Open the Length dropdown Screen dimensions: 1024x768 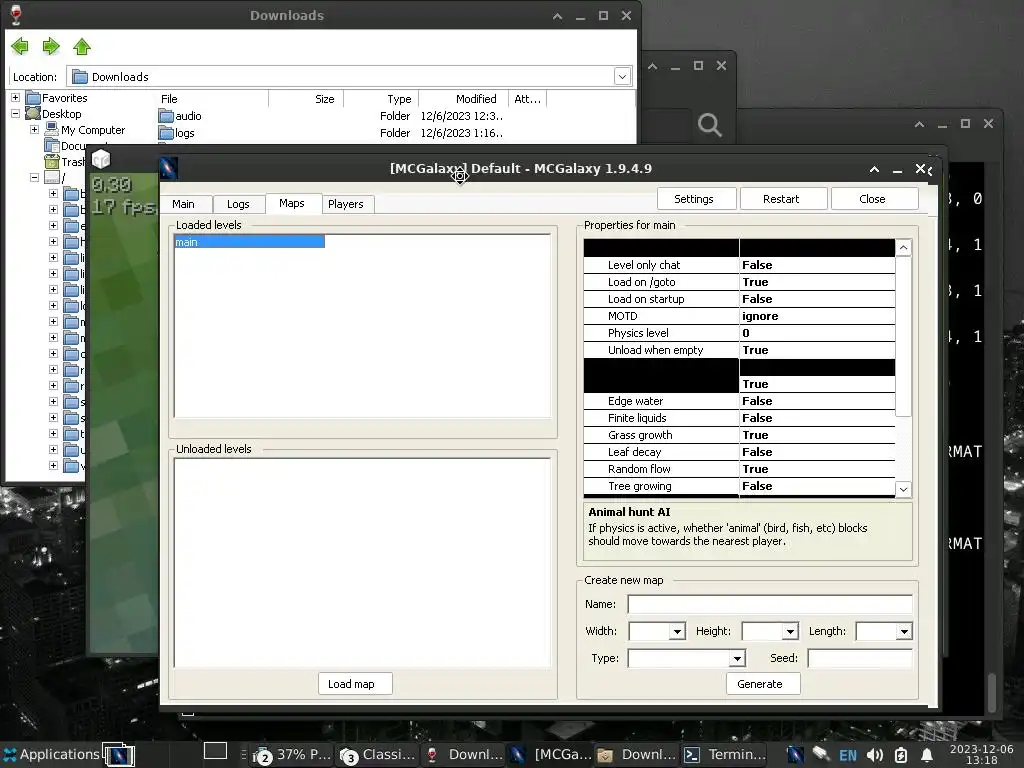(904, 632)
